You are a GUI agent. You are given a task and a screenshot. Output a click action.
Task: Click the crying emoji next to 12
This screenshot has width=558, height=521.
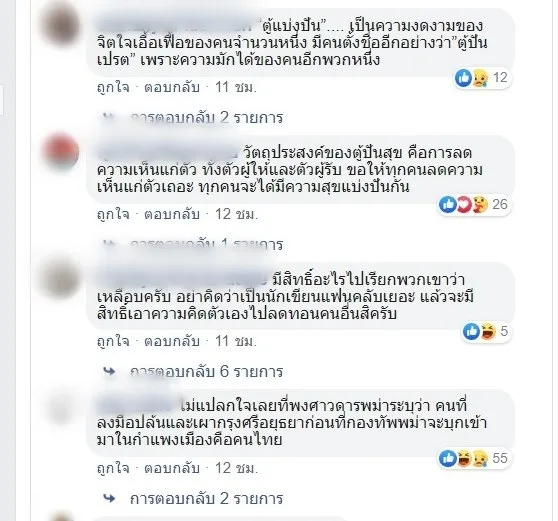click(x=480, y=78)
